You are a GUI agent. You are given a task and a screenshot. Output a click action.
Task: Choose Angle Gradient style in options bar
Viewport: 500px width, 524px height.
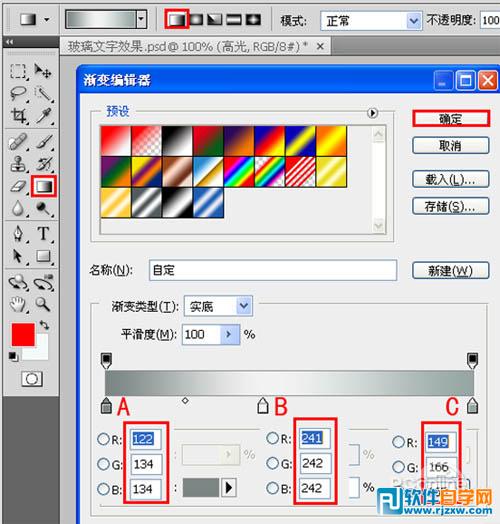coord(215,20)
